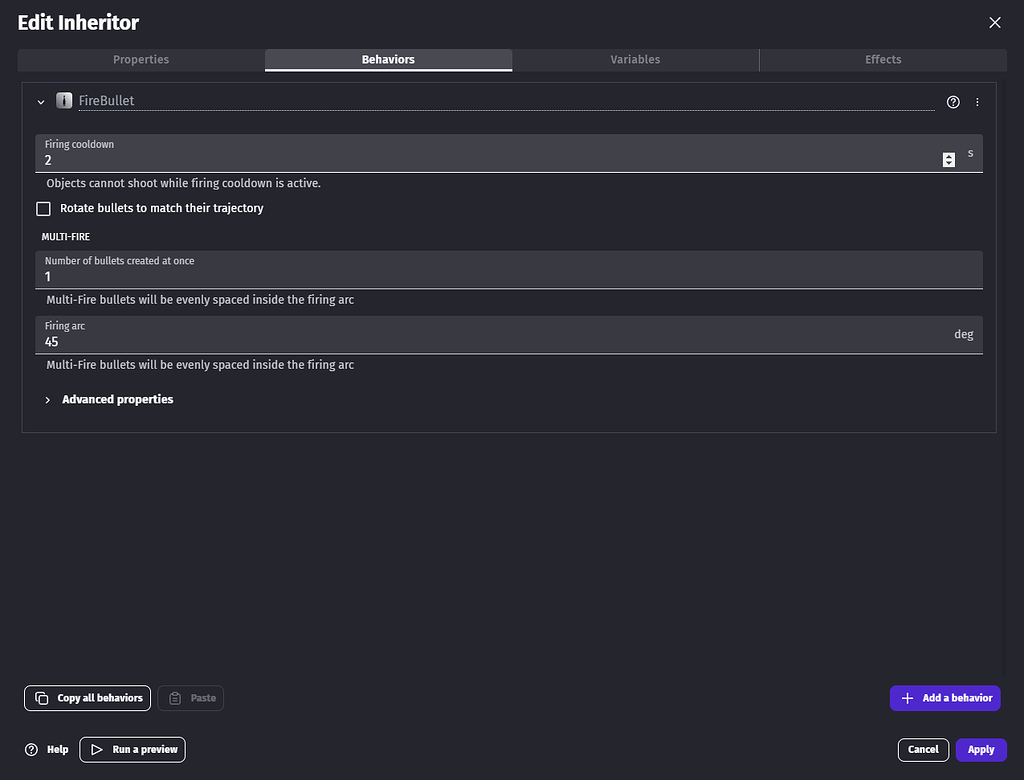Click the Edit Inheritor dialog title
The width and height of the screenshot is (1024, 780).
click(78, 23)
